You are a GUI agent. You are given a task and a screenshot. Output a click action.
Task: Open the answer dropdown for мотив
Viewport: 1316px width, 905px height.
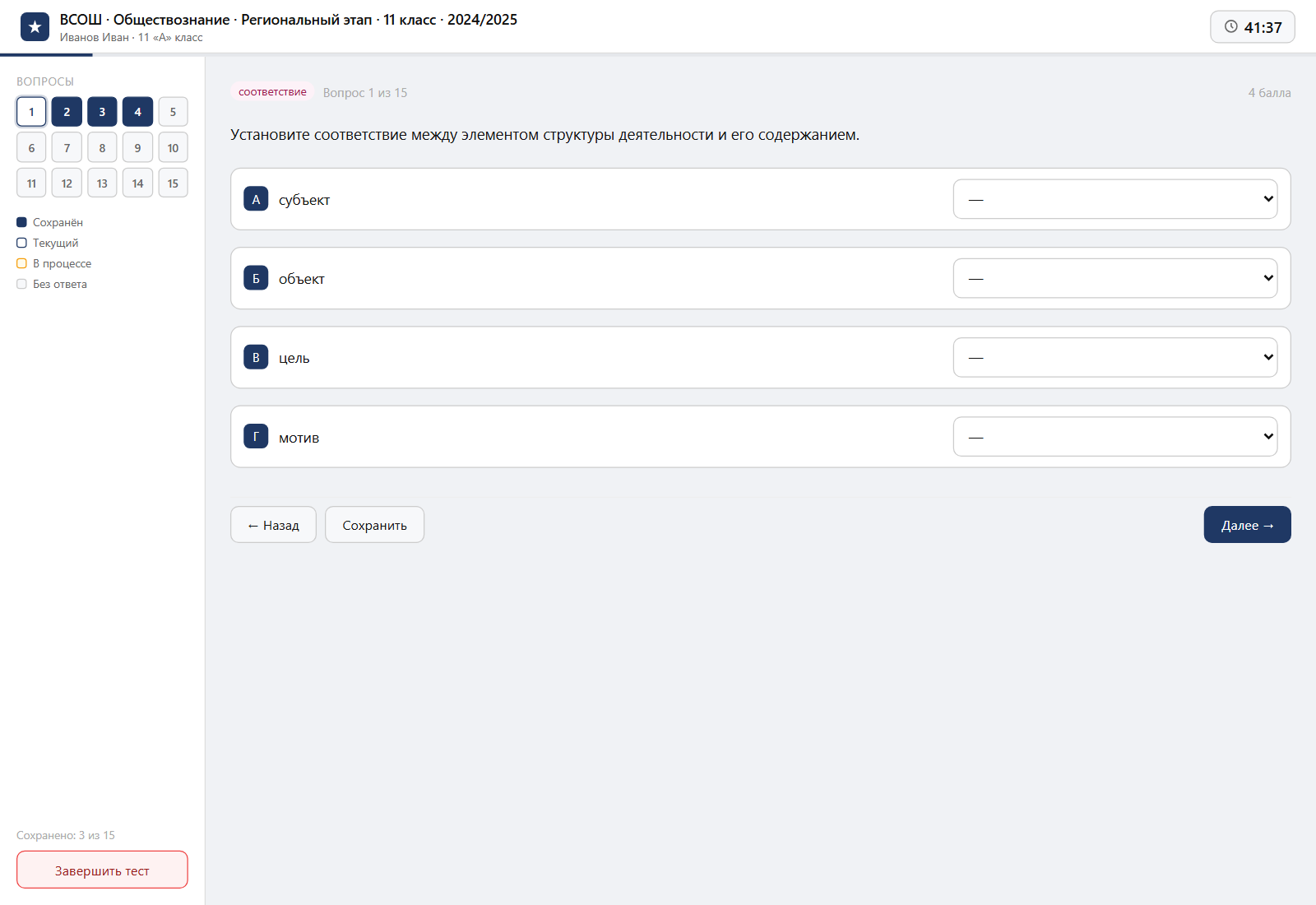click(x=1115, y=437)
